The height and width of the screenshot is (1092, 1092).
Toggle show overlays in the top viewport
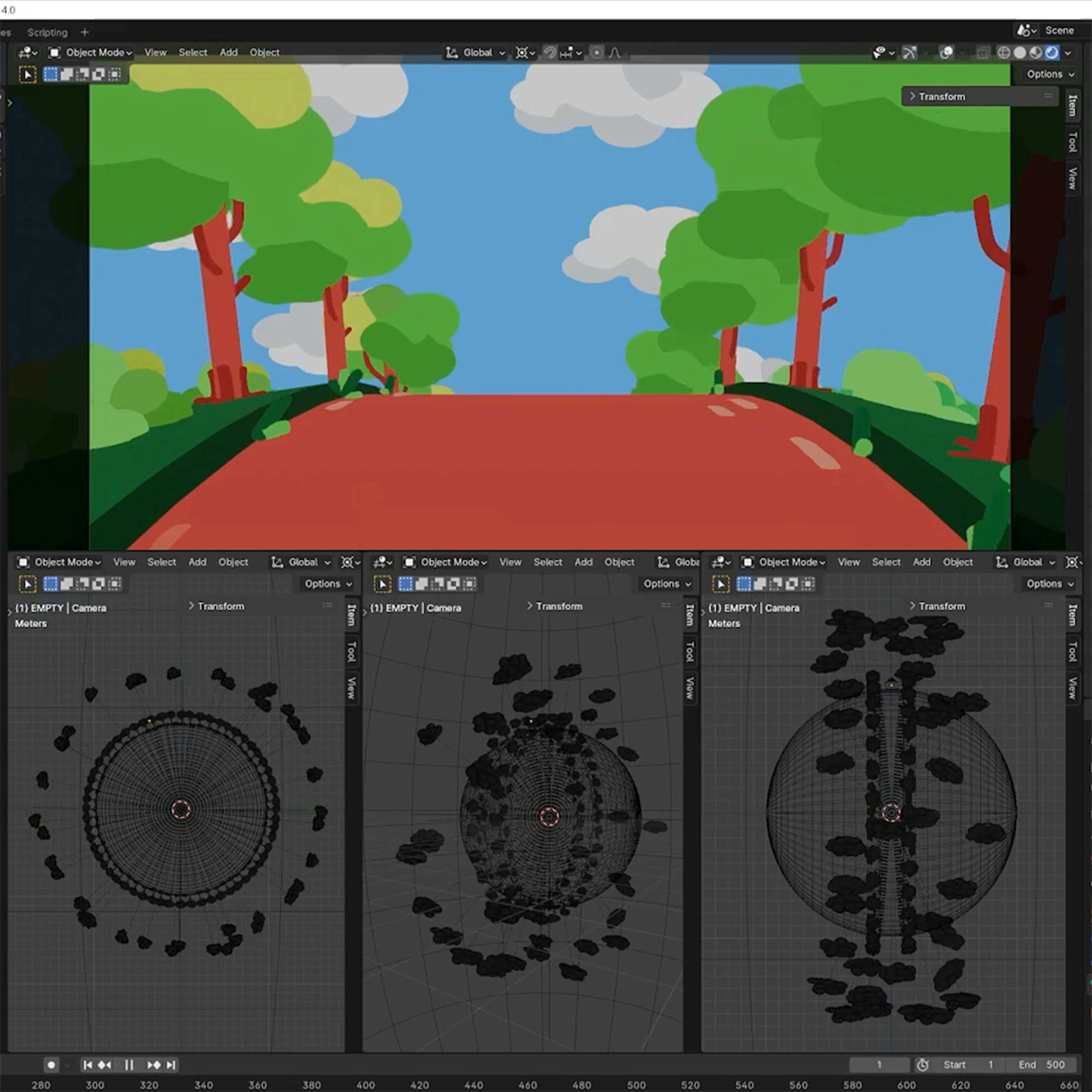click(x=946, y=53)
